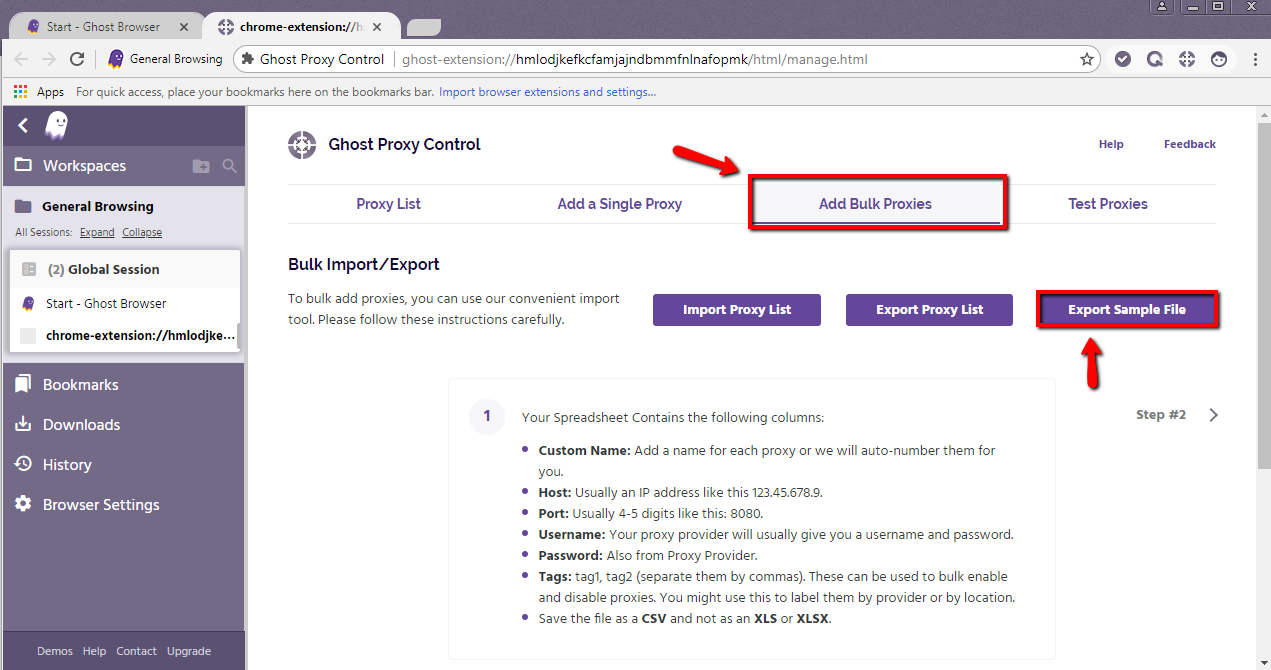Click the Ghost Browser ghost logo in sidebar
Screen dimensions: 1271x670
tap(57, 126)
